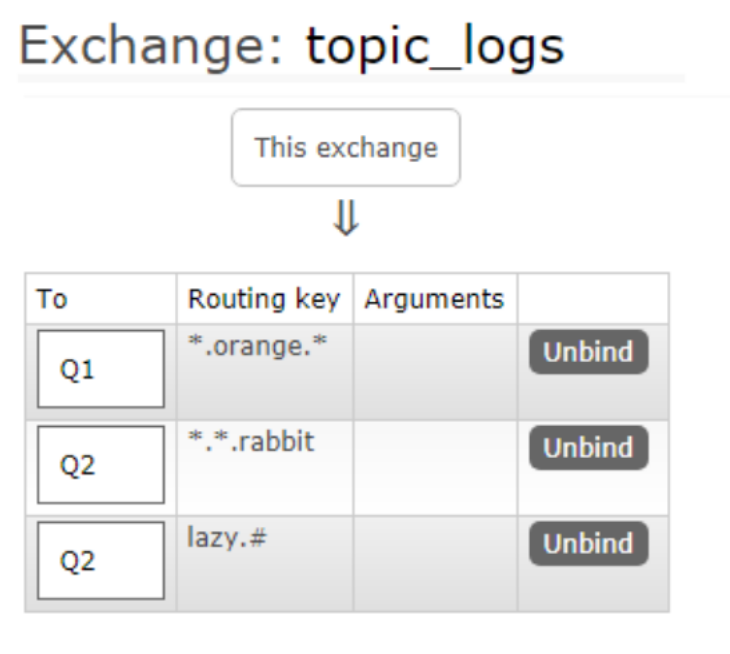Viewport: 730px width, 654px height.
Task: Unbind the *.*.rabbit binding to Q2
Action: click(x=588, y=448)
